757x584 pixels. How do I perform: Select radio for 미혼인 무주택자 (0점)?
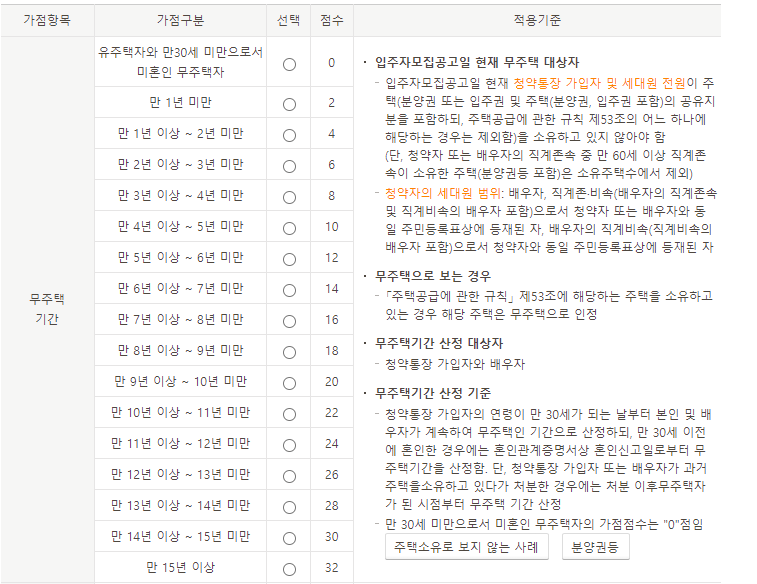click(289, 63)
